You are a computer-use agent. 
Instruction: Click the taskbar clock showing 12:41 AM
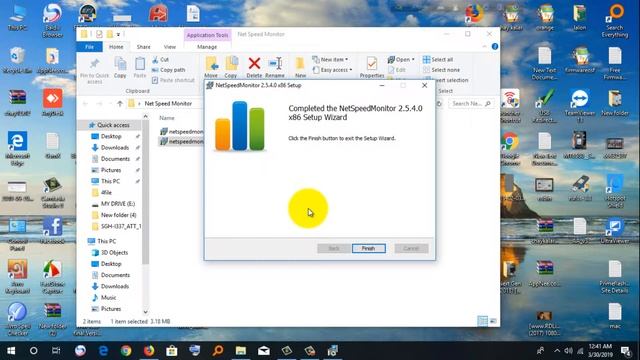tap(600, 351)
